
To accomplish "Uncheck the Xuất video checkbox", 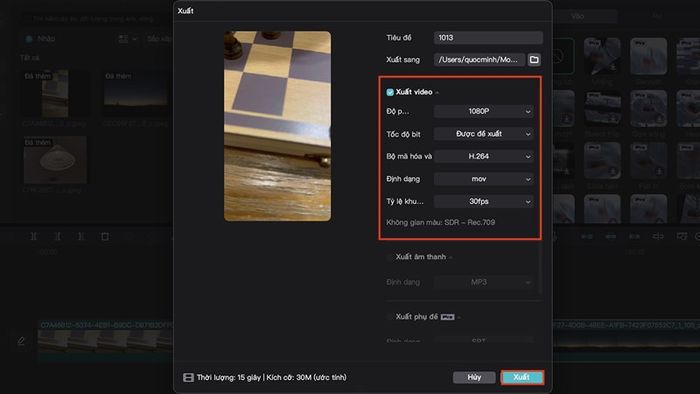I will point(390,92).
